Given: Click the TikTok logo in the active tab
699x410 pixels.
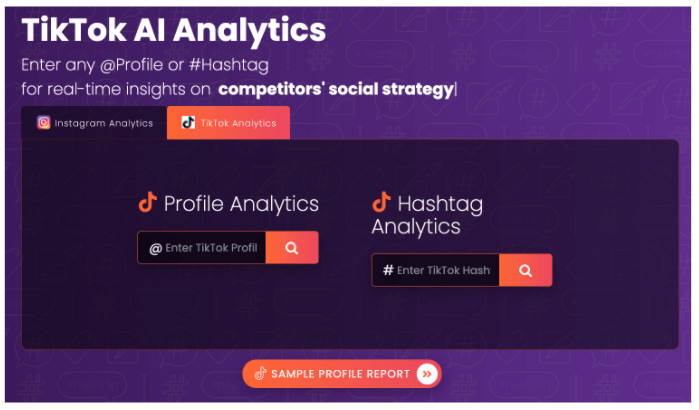Looking at the screenshot, I should click(x=188, y=123).
